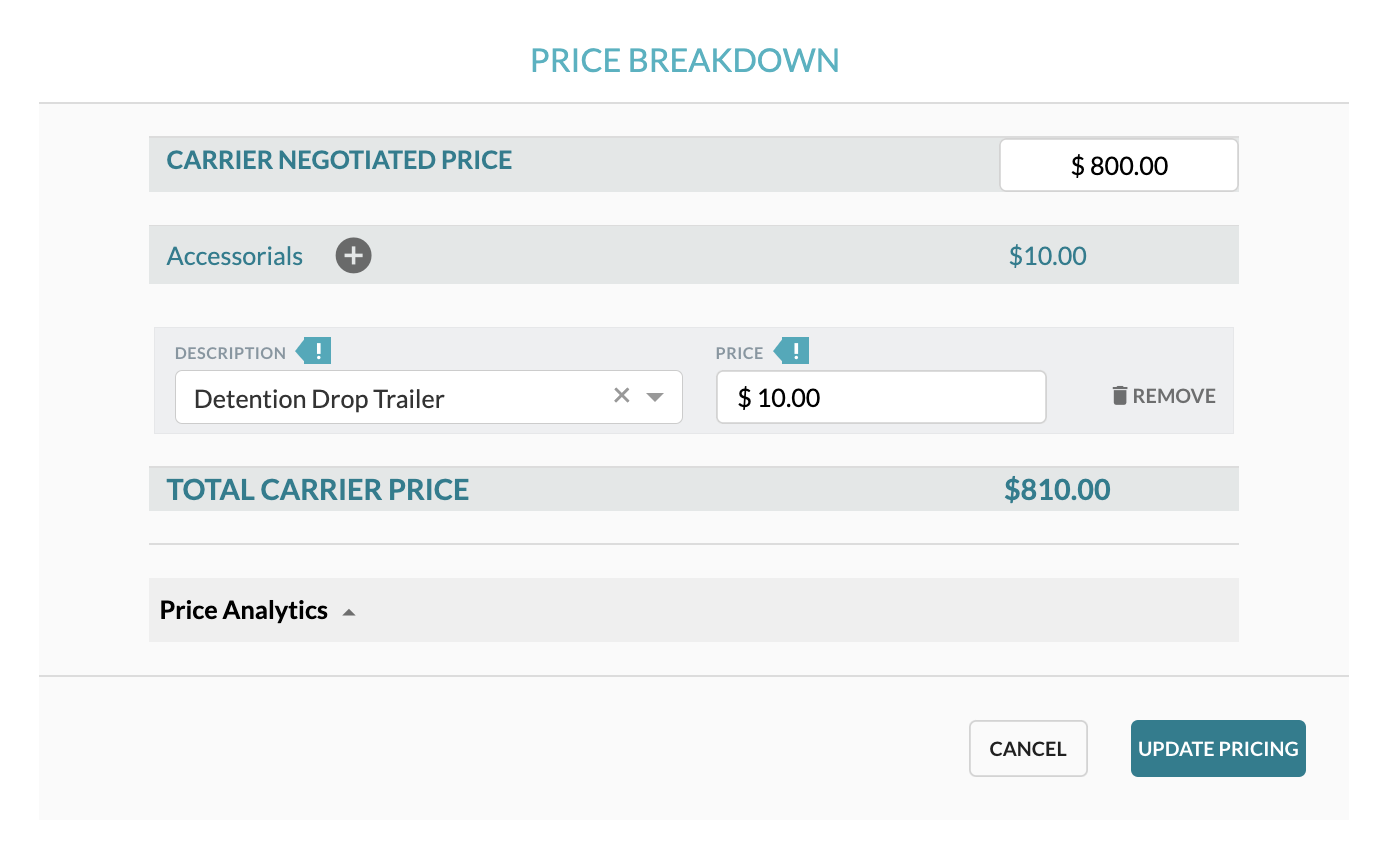Add a new accessorial with plus icon
This screenshot has height=854, width=1386.
point(353,255)
